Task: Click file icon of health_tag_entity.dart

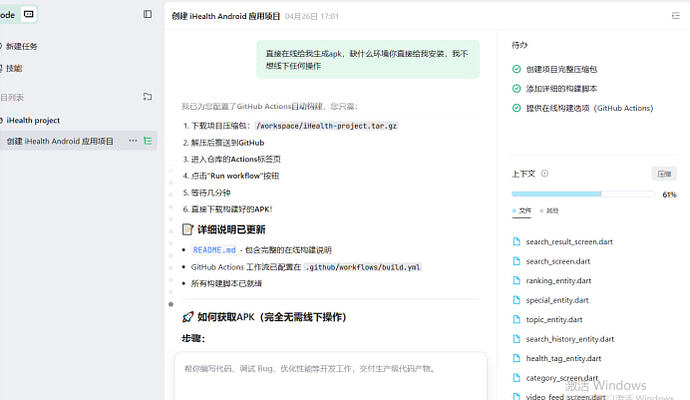Action: (x=517, y=358)
